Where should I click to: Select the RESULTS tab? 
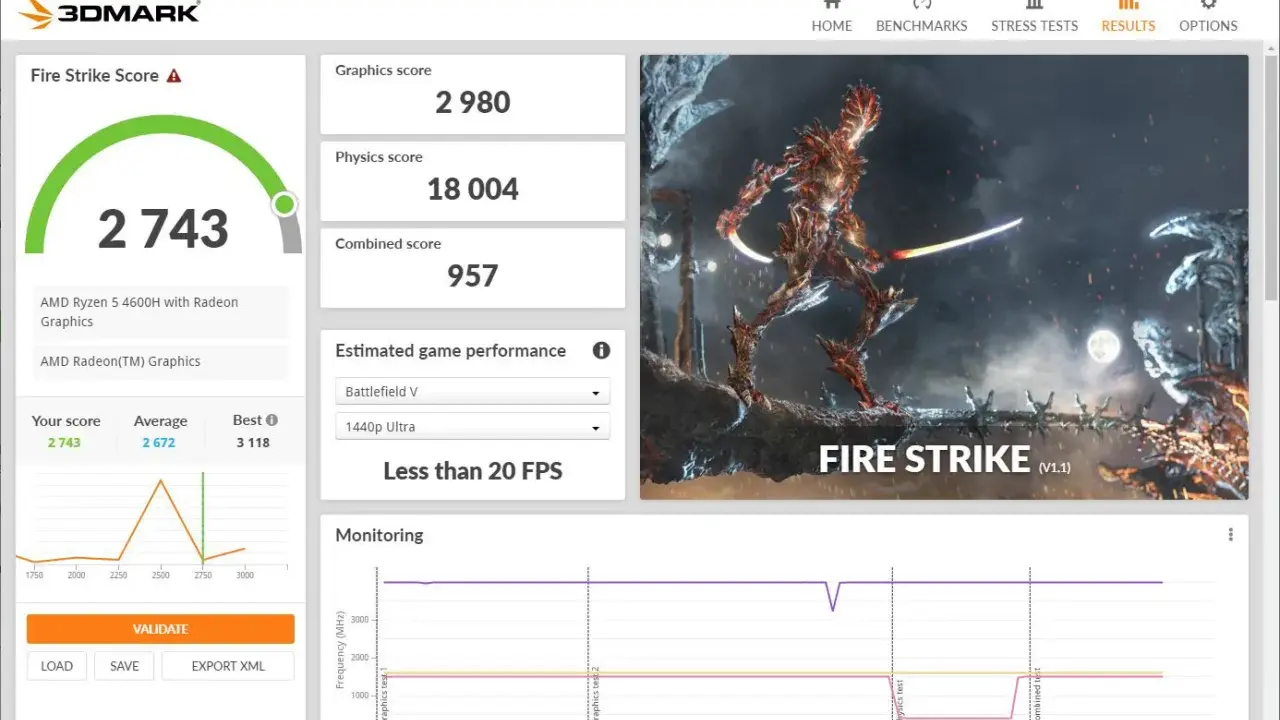[x=1128, y=17]
